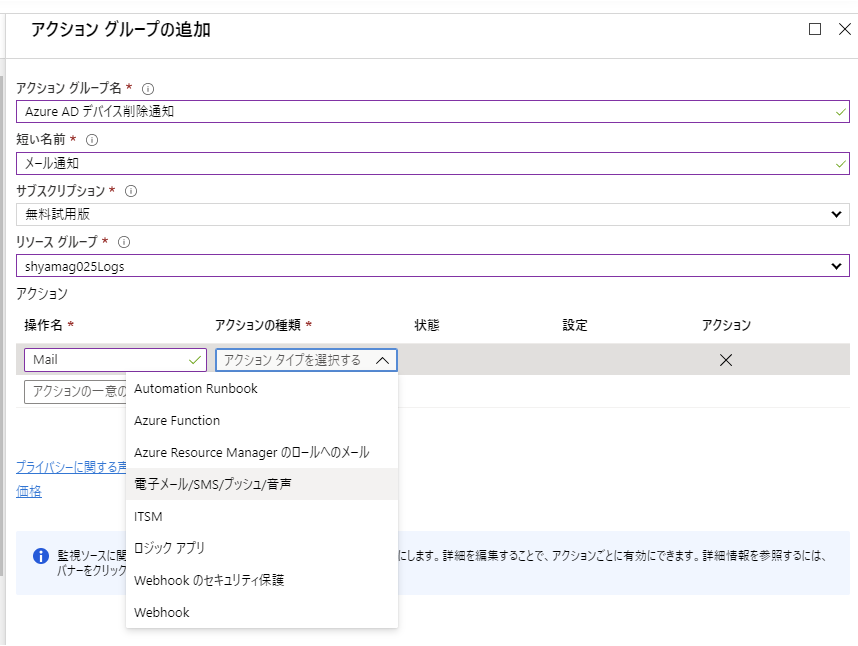Choose 電子メール/SMS/プッシュ/音声 option

point(262,484)
